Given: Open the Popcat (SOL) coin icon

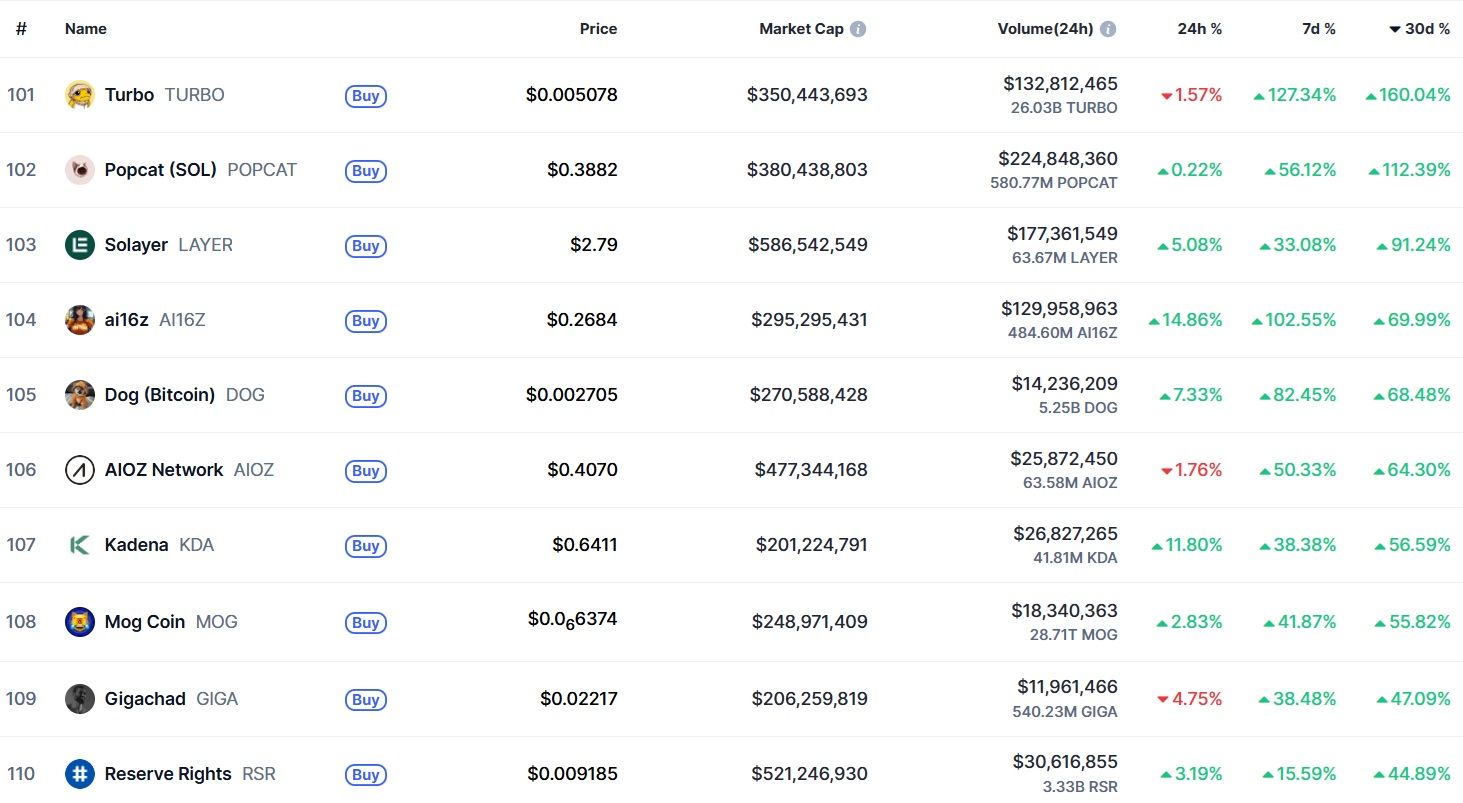Looking at the screenshot, I should click(x=80, y=170).
